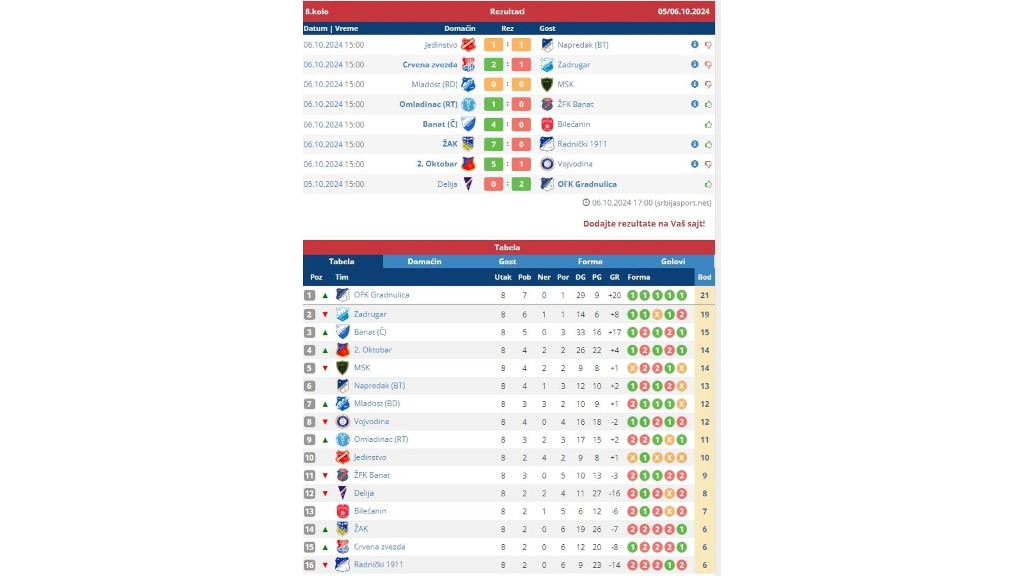Click the Vojvodina club logo in results

[547, 164]
